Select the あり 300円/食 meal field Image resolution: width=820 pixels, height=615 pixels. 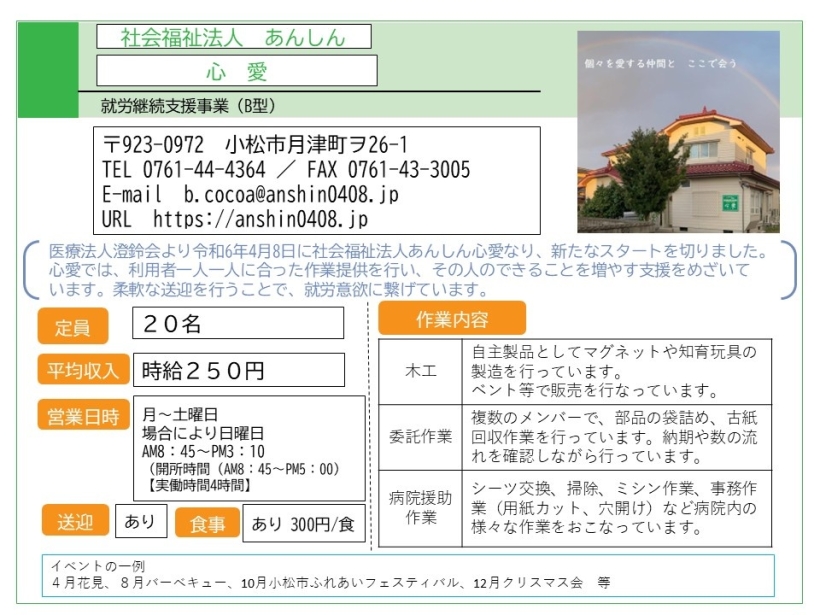pyautogui.click(x=304, y=523)
